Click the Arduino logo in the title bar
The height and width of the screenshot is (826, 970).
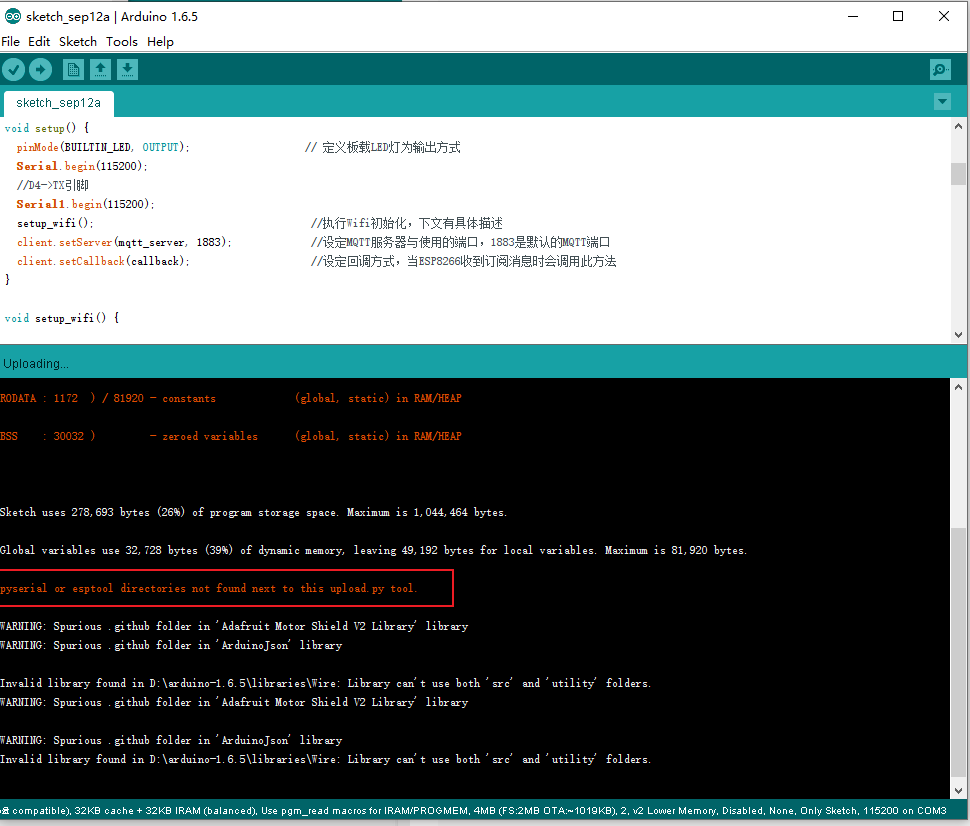[x=12, y=16]
